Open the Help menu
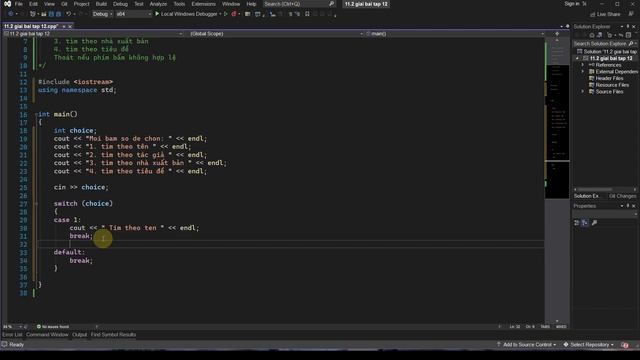640x360 pixels. [251, 4]
